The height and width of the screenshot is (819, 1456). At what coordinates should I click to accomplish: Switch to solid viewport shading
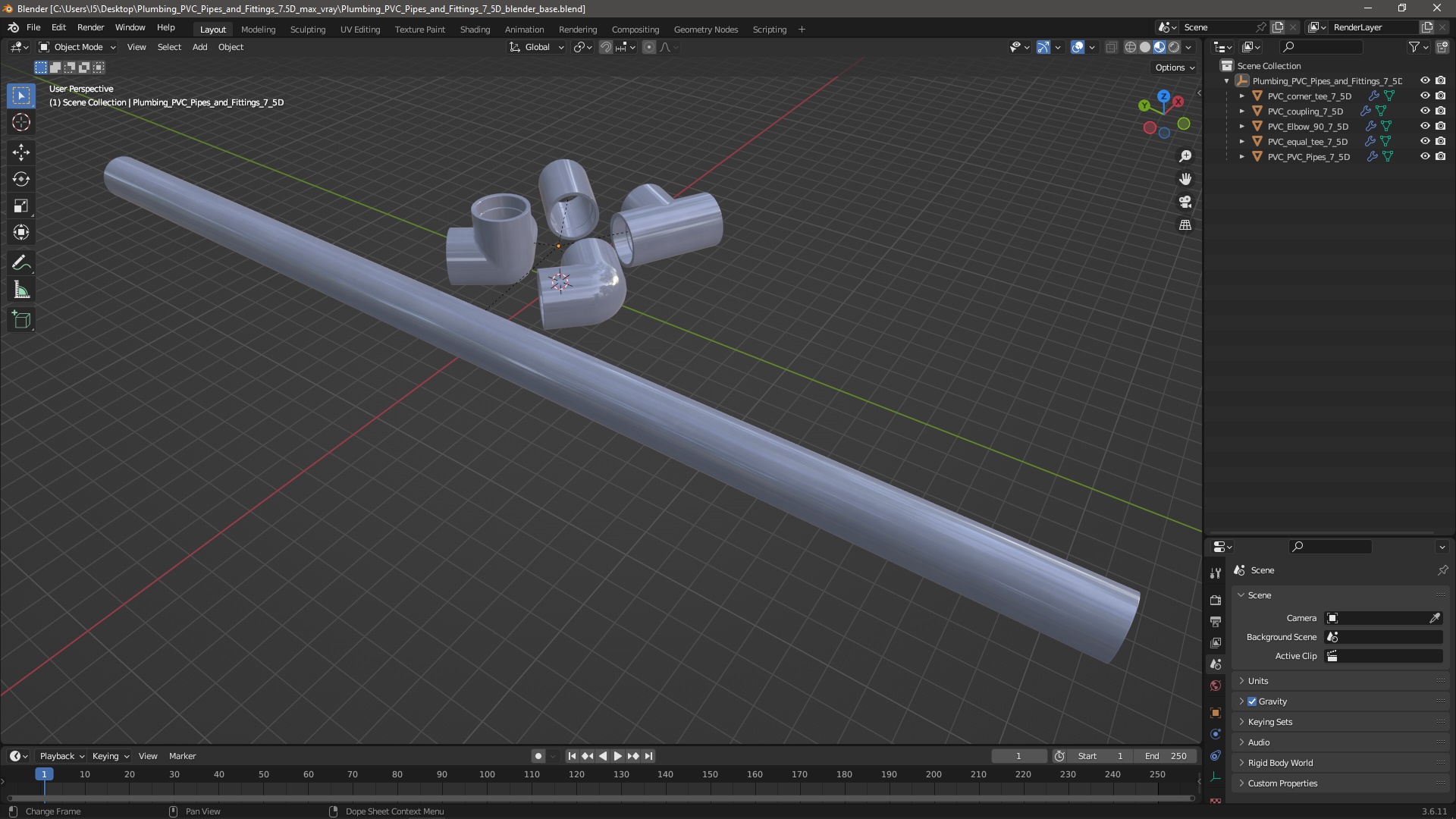coord(1145,47)
